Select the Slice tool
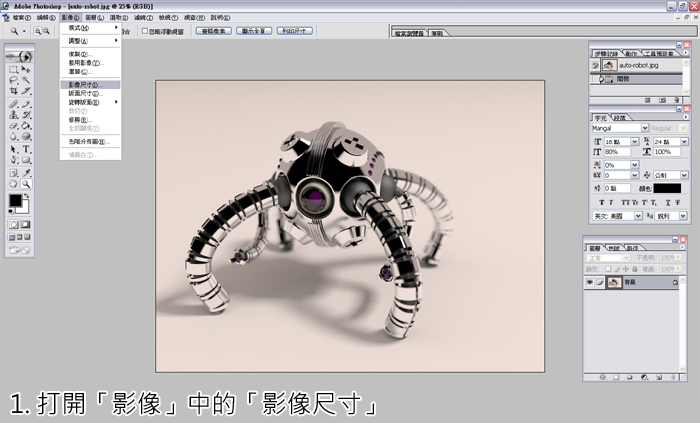Viewport: 700px width, 423px height. pyautogui.click(x=26, y=91)
